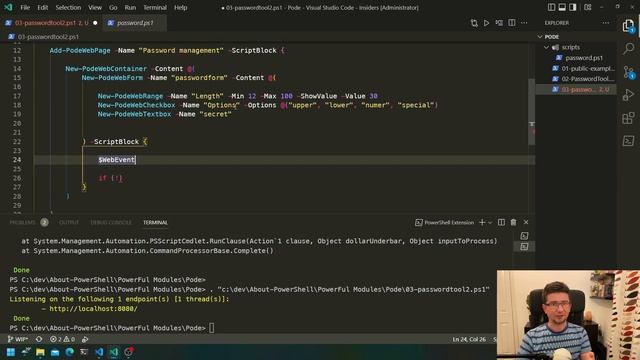Close the bottom panel with X
Viewport: 640px width, 360px height.
point(526,222)
